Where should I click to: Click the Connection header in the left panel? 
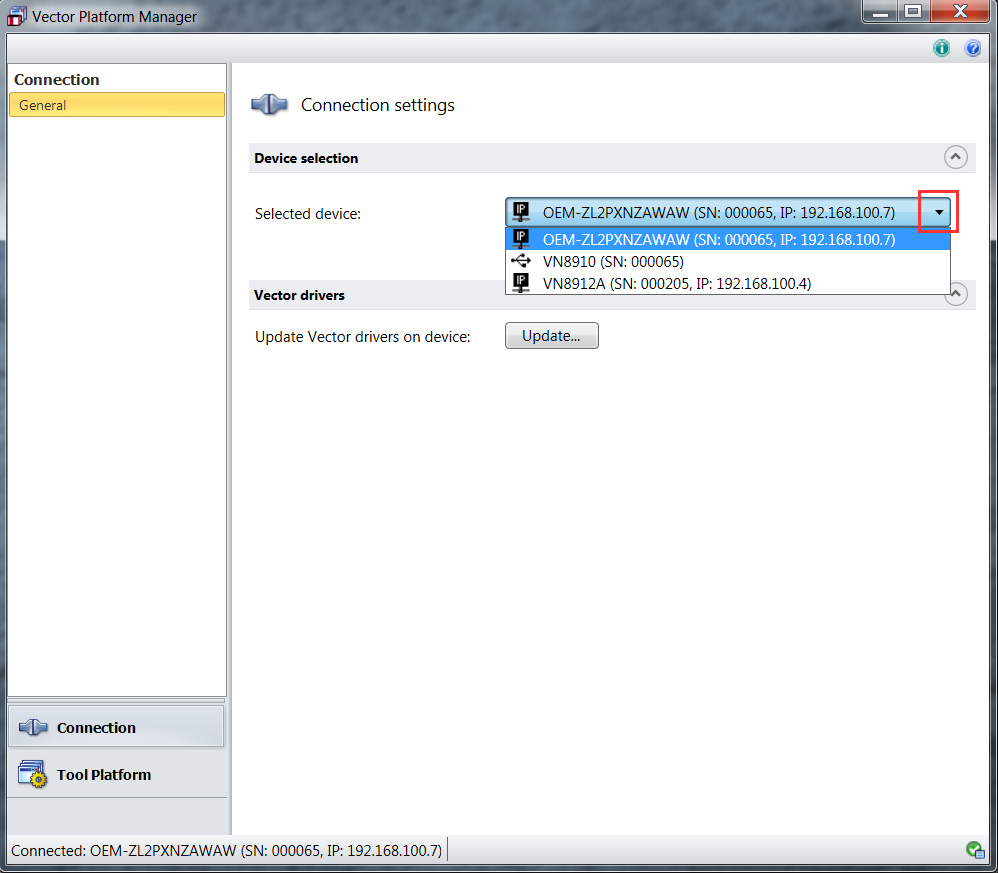(57, 80)
